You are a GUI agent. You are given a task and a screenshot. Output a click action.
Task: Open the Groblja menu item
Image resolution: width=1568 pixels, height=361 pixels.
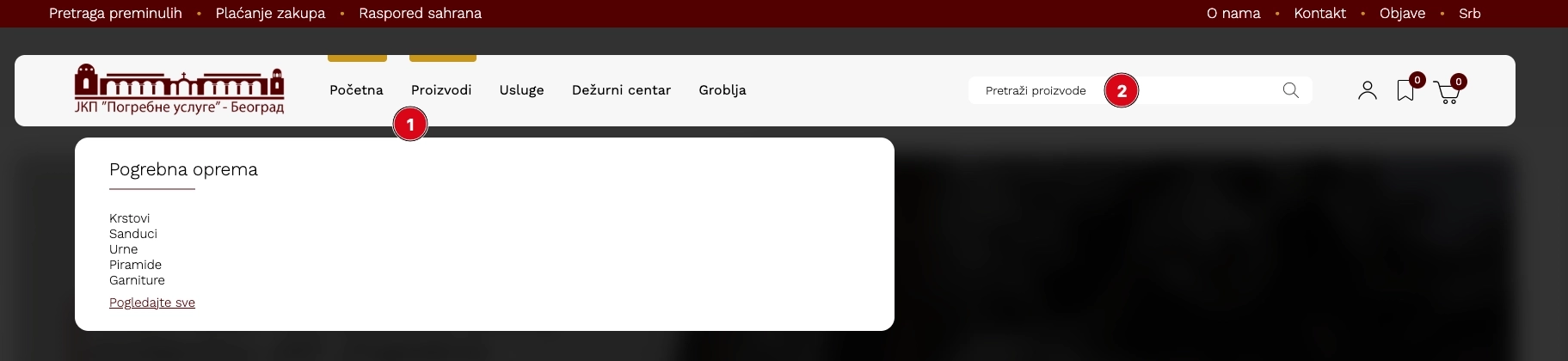click(723, 90)
